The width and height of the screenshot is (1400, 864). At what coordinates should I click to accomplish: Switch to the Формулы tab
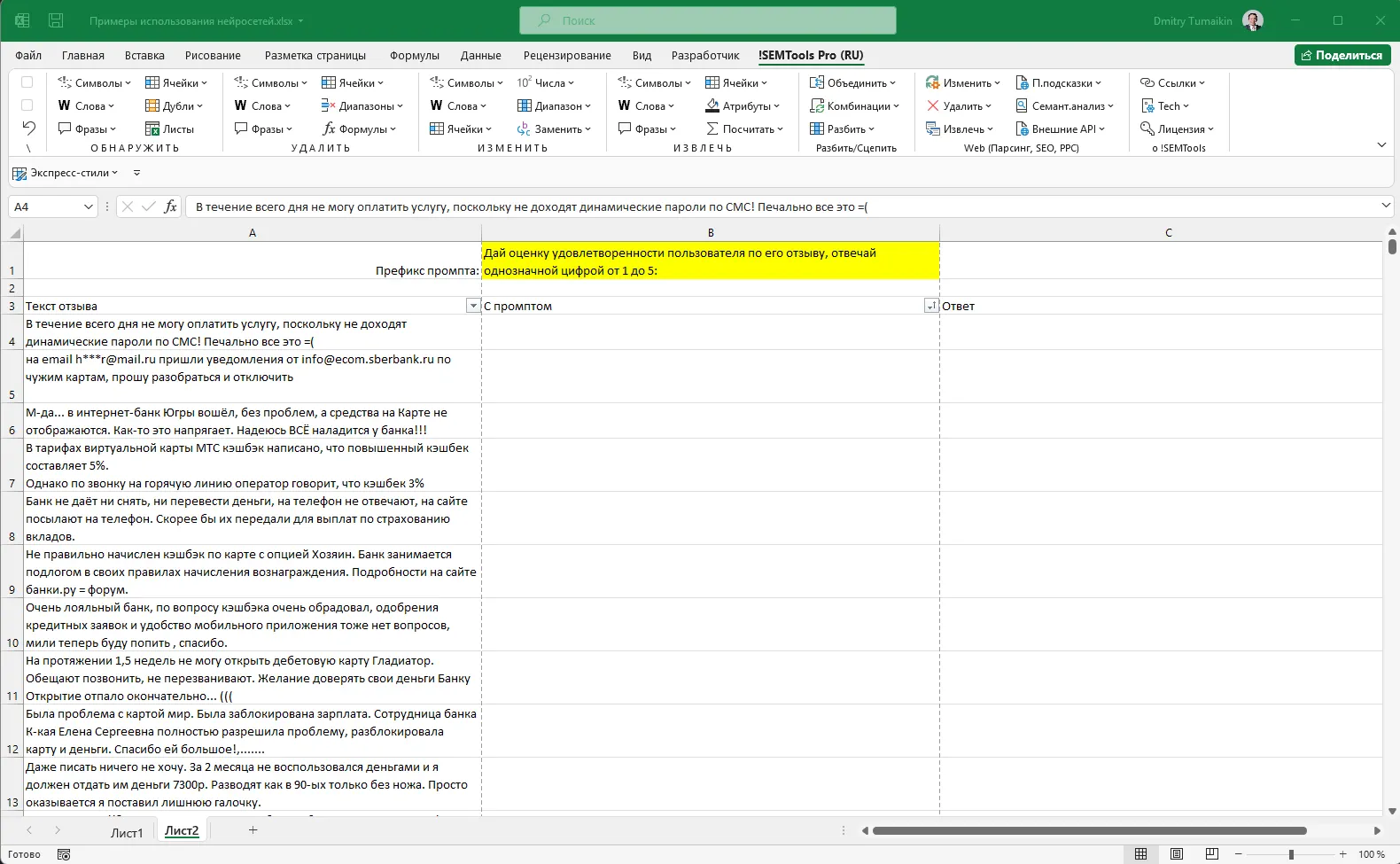pyautogui.click(x=415, y=55)
